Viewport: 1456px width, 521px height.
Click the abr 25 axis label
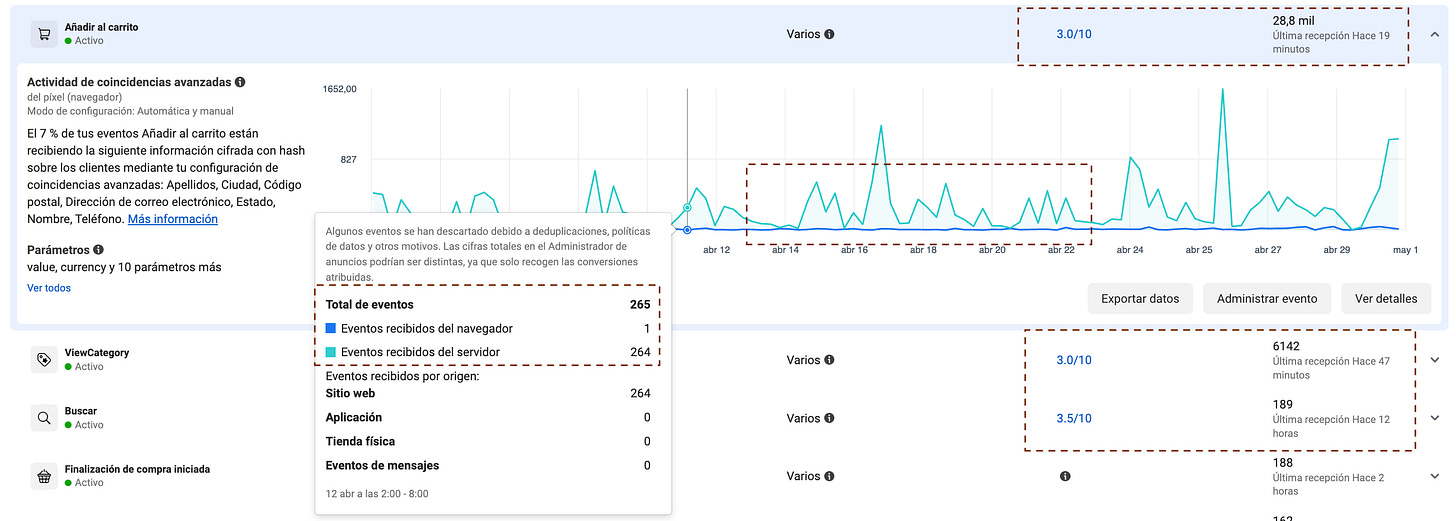click(x=1199, y=250)
